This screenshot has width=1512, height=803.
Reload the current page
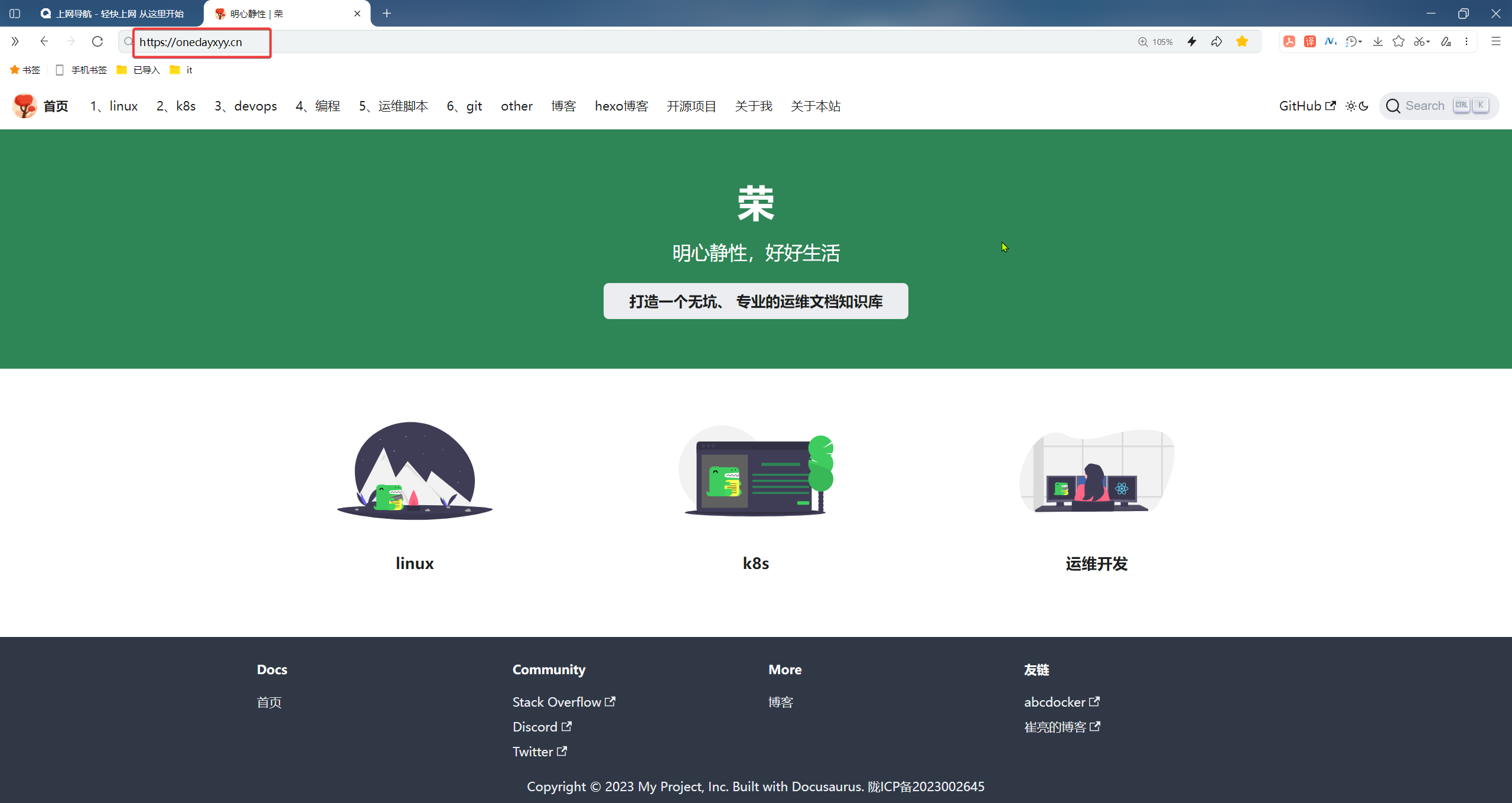(97, 41)
